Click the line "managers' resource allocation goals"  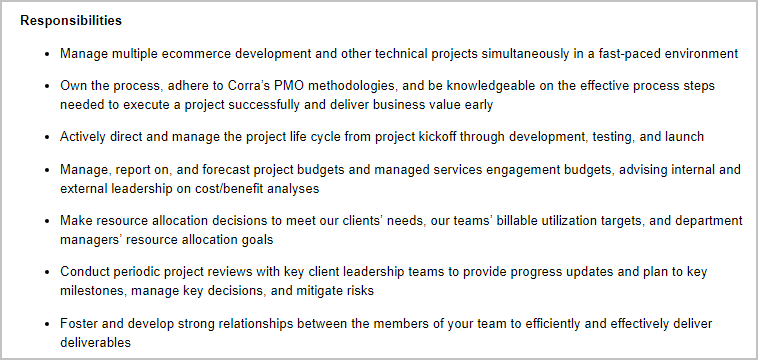pyautogui.click(x=167, y=240)
